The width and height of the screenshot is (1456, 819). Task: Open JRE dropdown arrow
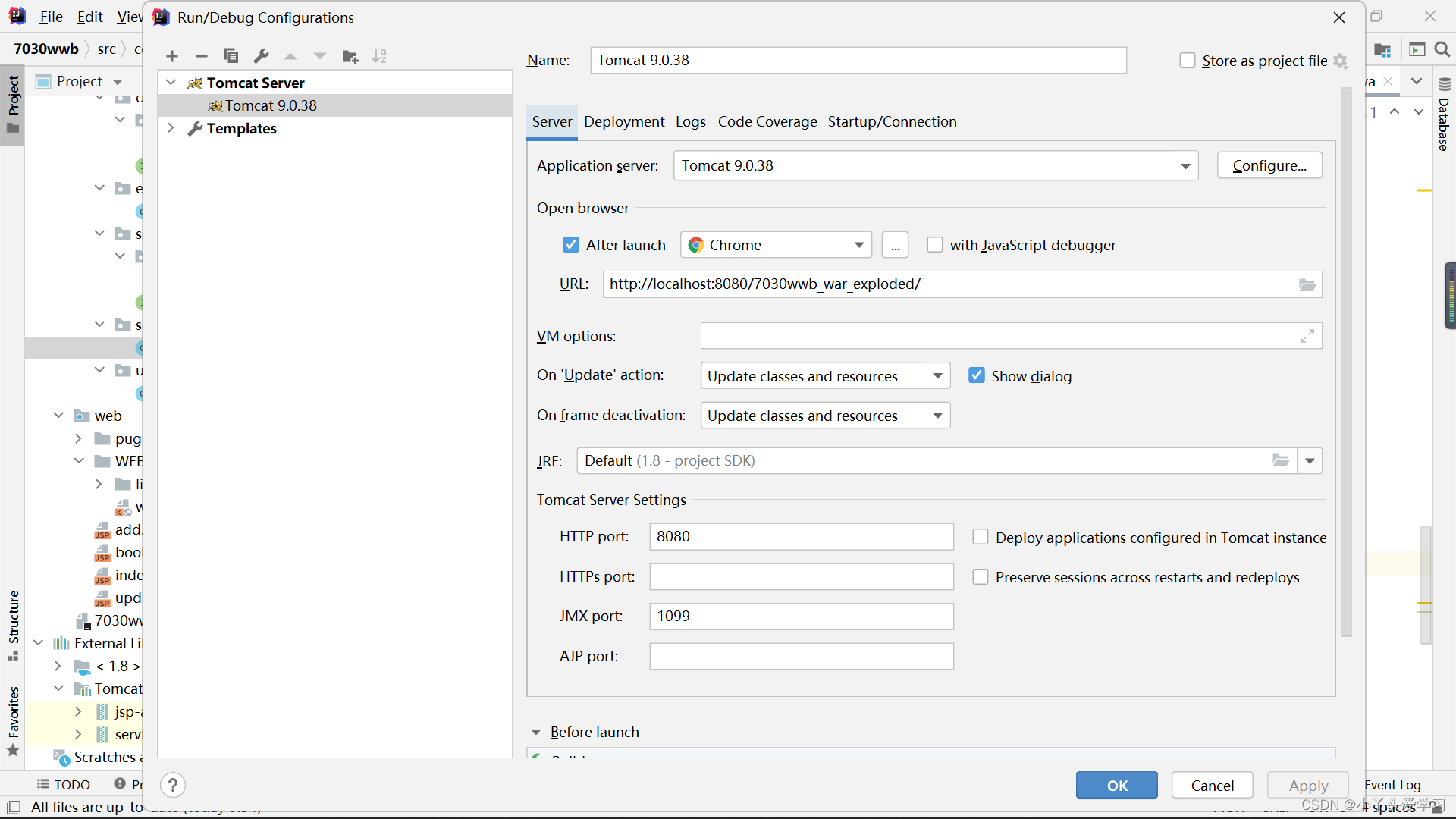(x=1310, y=461)
